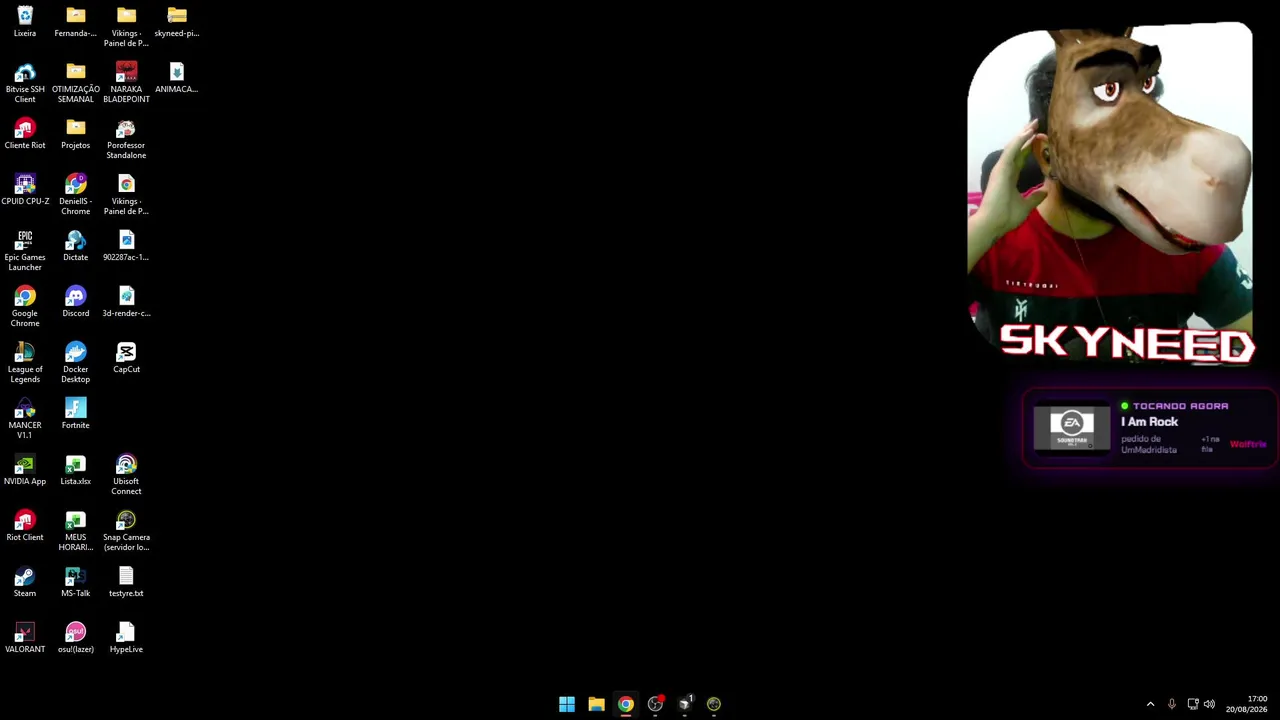The width and height of the screenshot is (1280, 720).
Task: Select the HypeLive desktop shortcut
Action: coord(126,639)
